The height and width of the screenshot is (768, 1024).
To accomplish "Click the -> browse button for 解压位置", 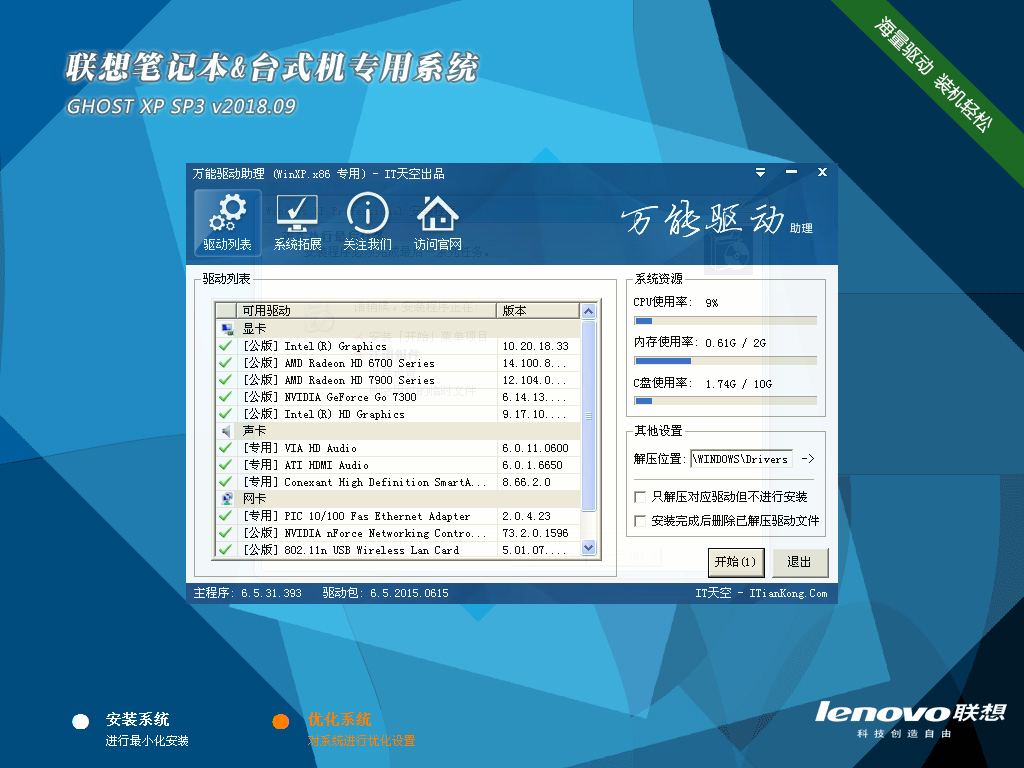I will coord(808,458).
